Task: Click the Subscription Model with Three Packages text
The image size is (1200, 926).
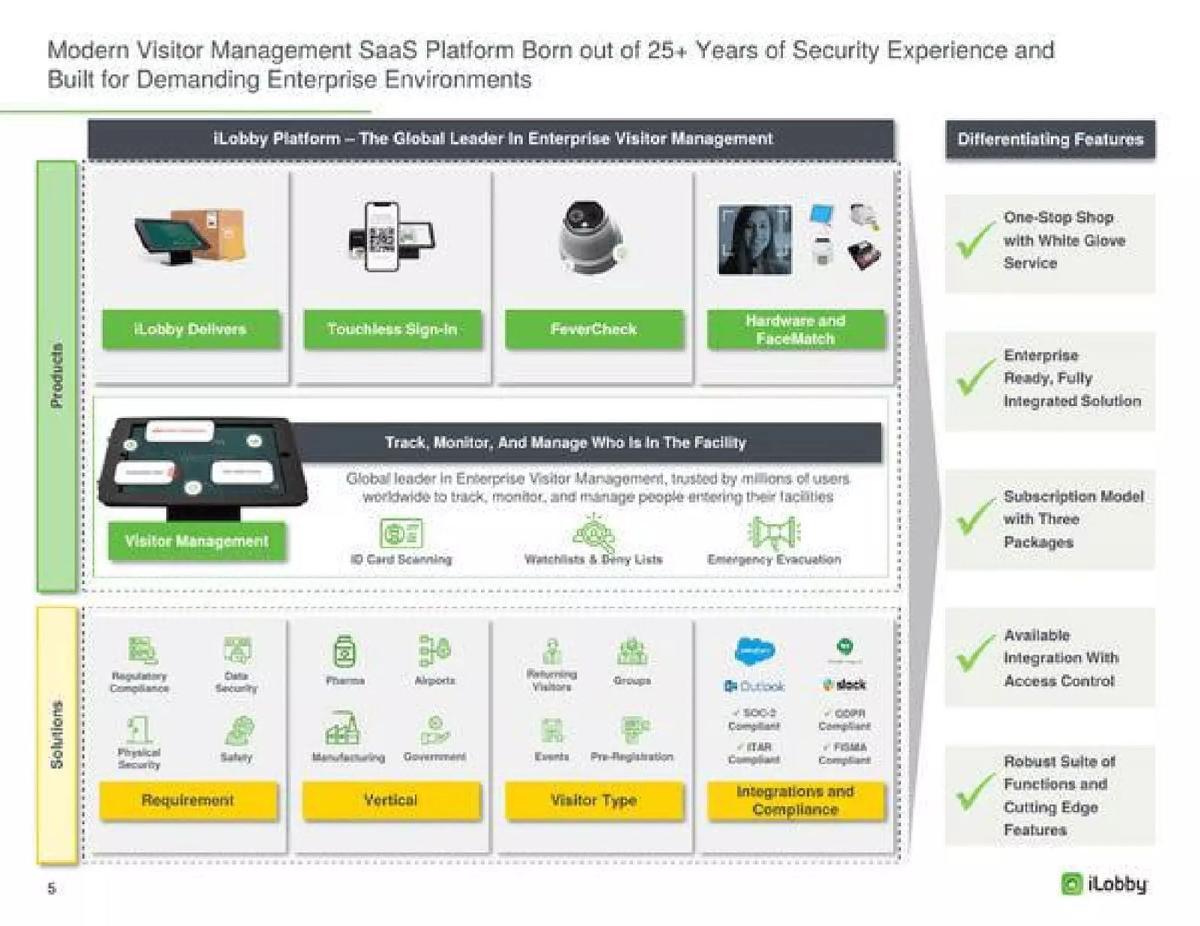Action: pyautogui.click(x=1073, y=519)
